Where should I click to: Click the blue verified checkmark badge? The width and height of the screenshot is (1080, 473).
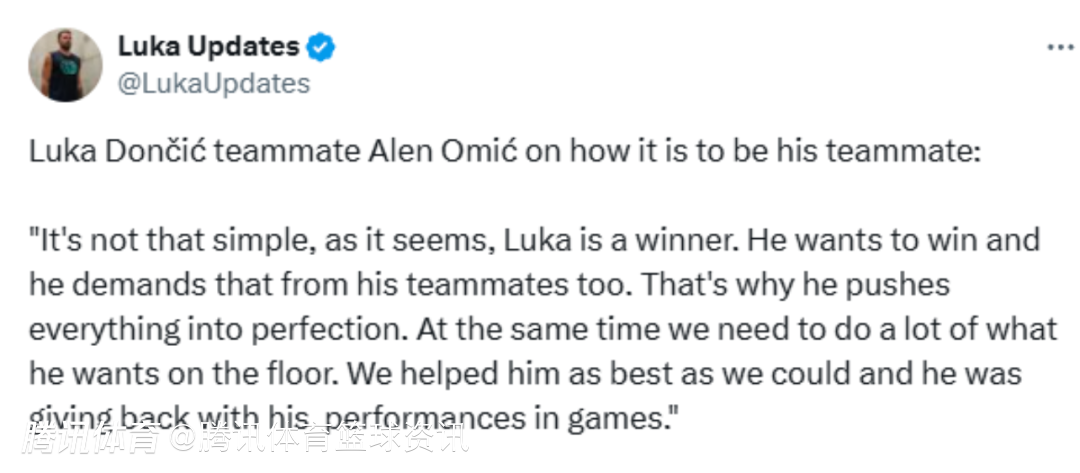[x=321, y=47]
